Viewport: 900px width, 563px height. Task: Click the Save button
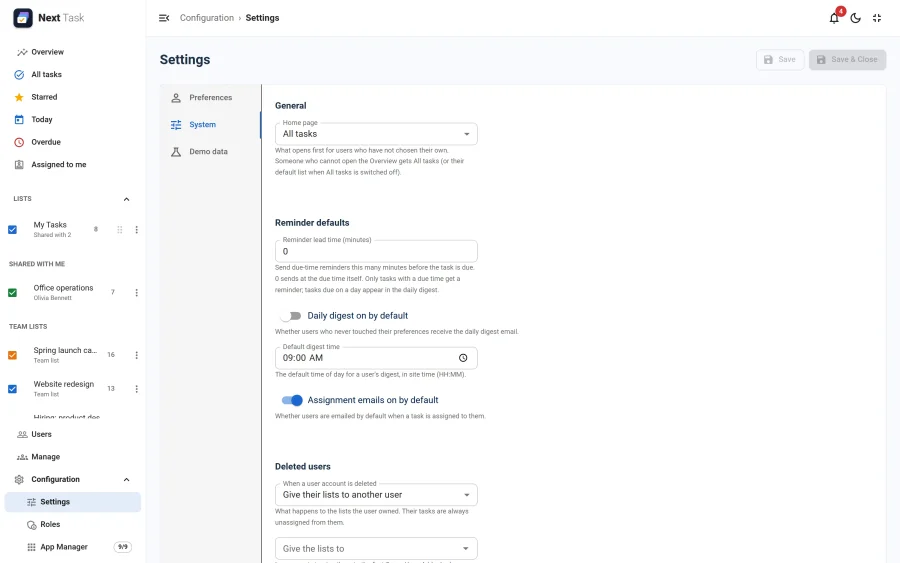[780, 60]
